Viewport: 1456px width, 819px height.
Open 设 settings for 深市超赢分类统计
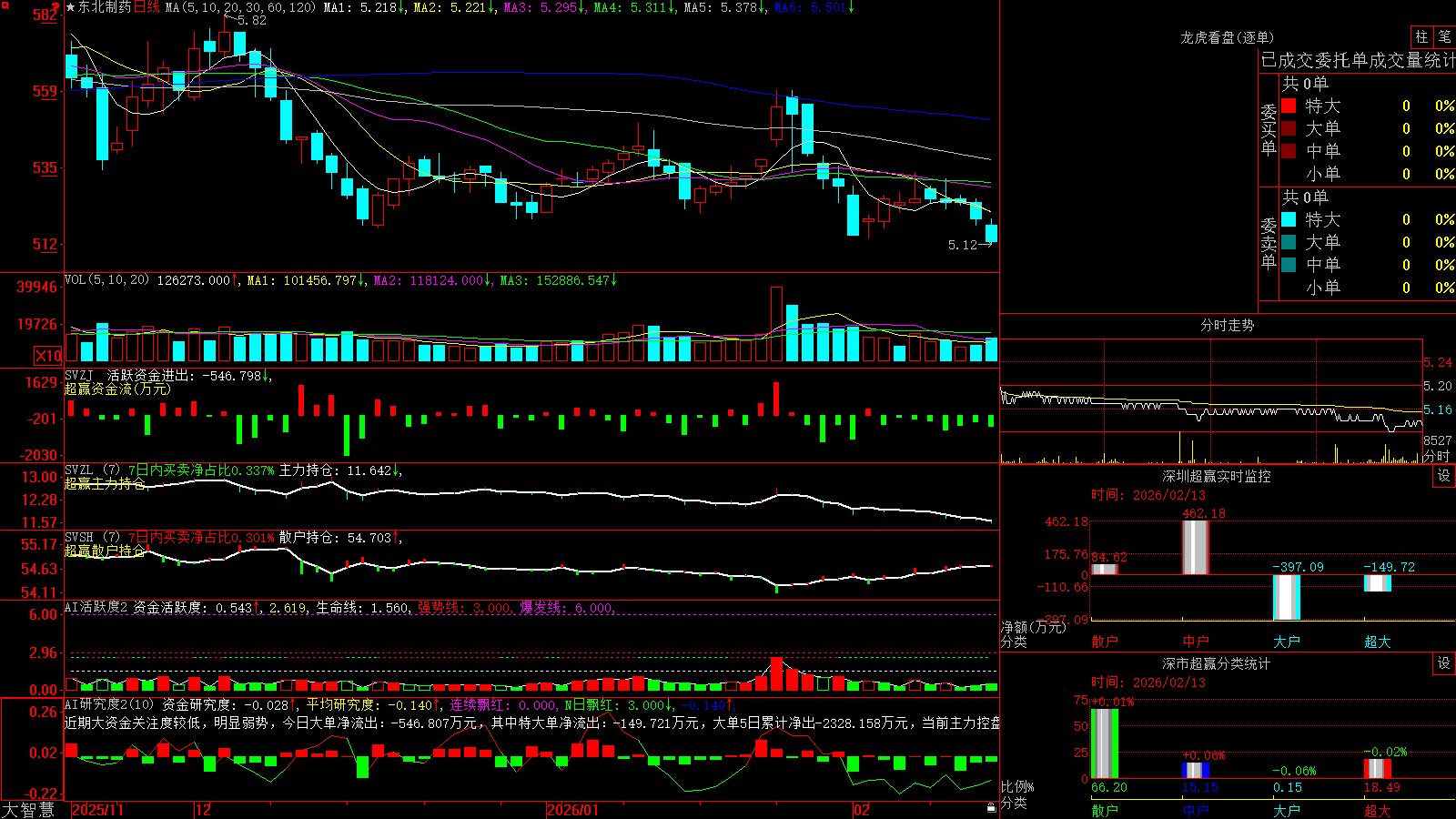pyautogui.click(x=1444, y=663)
